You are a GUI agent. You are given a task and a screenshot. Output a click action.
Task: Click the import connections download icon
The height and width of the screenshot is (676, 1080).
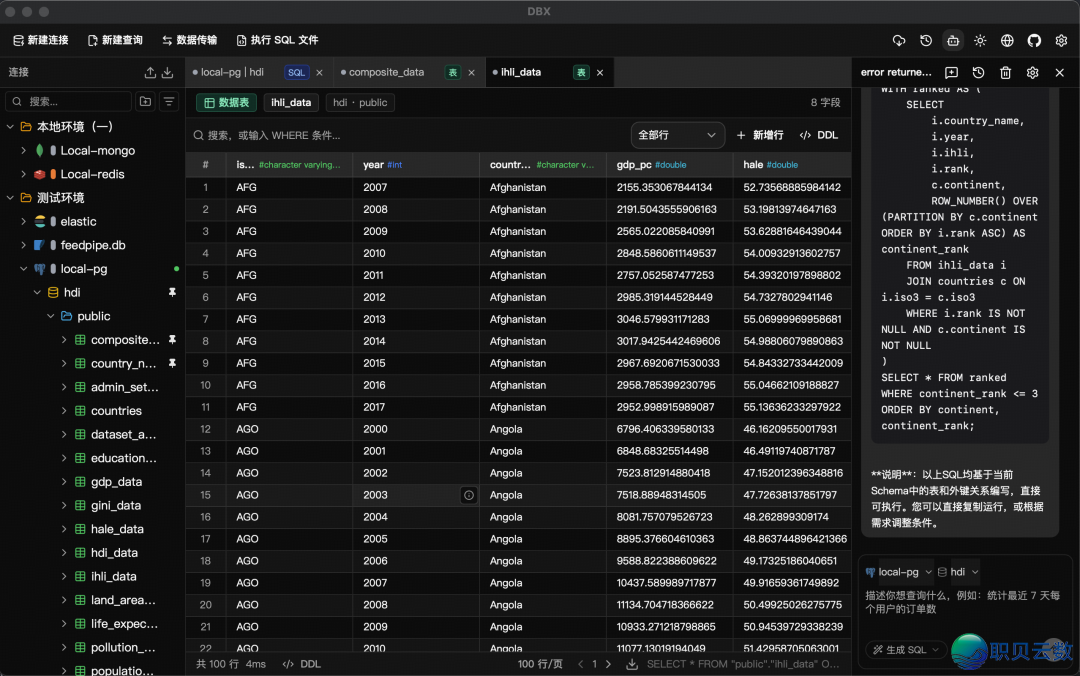(x=167, y=72)
